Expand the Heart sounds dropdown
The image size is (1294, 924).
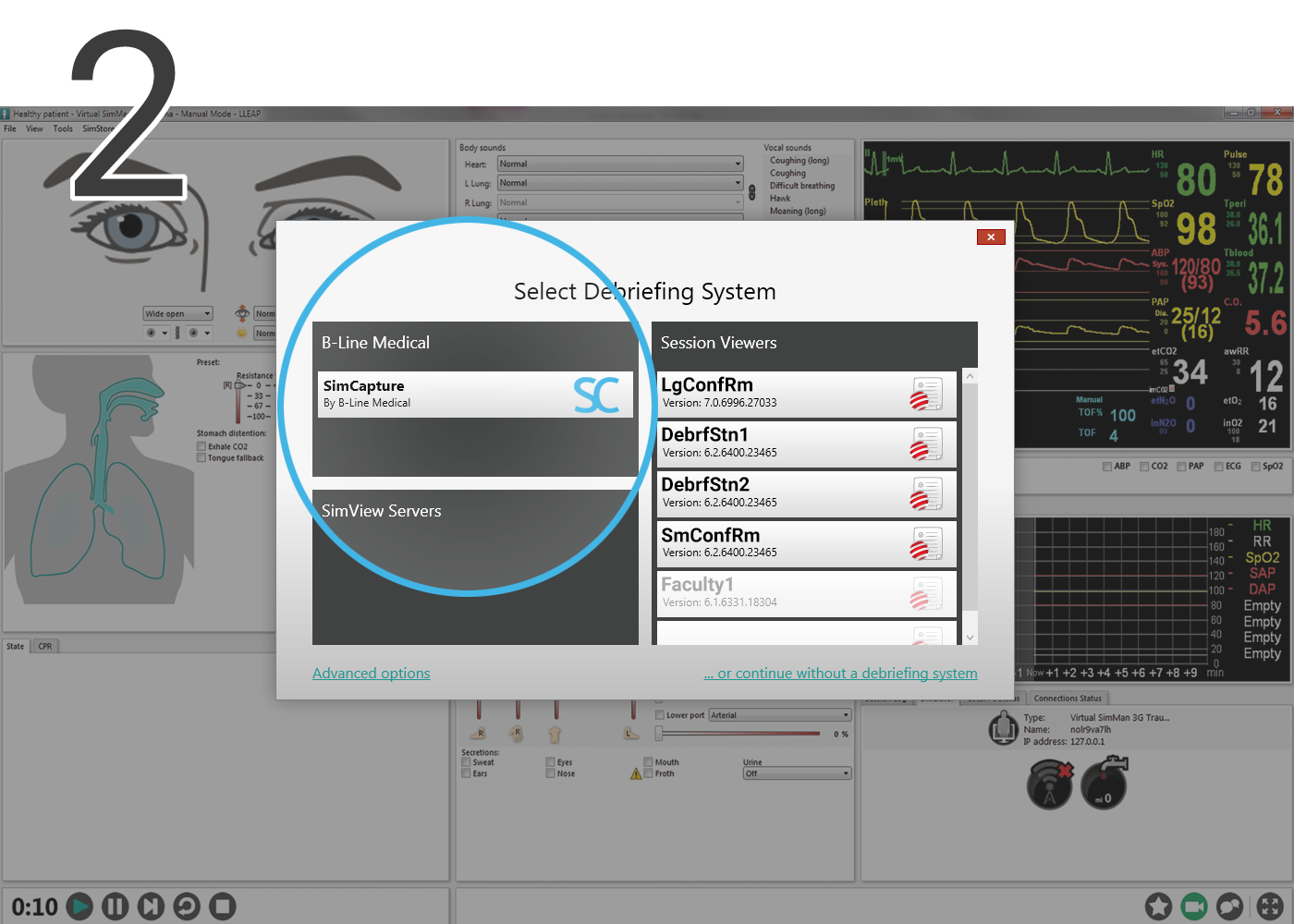click(x=619, y=164)
